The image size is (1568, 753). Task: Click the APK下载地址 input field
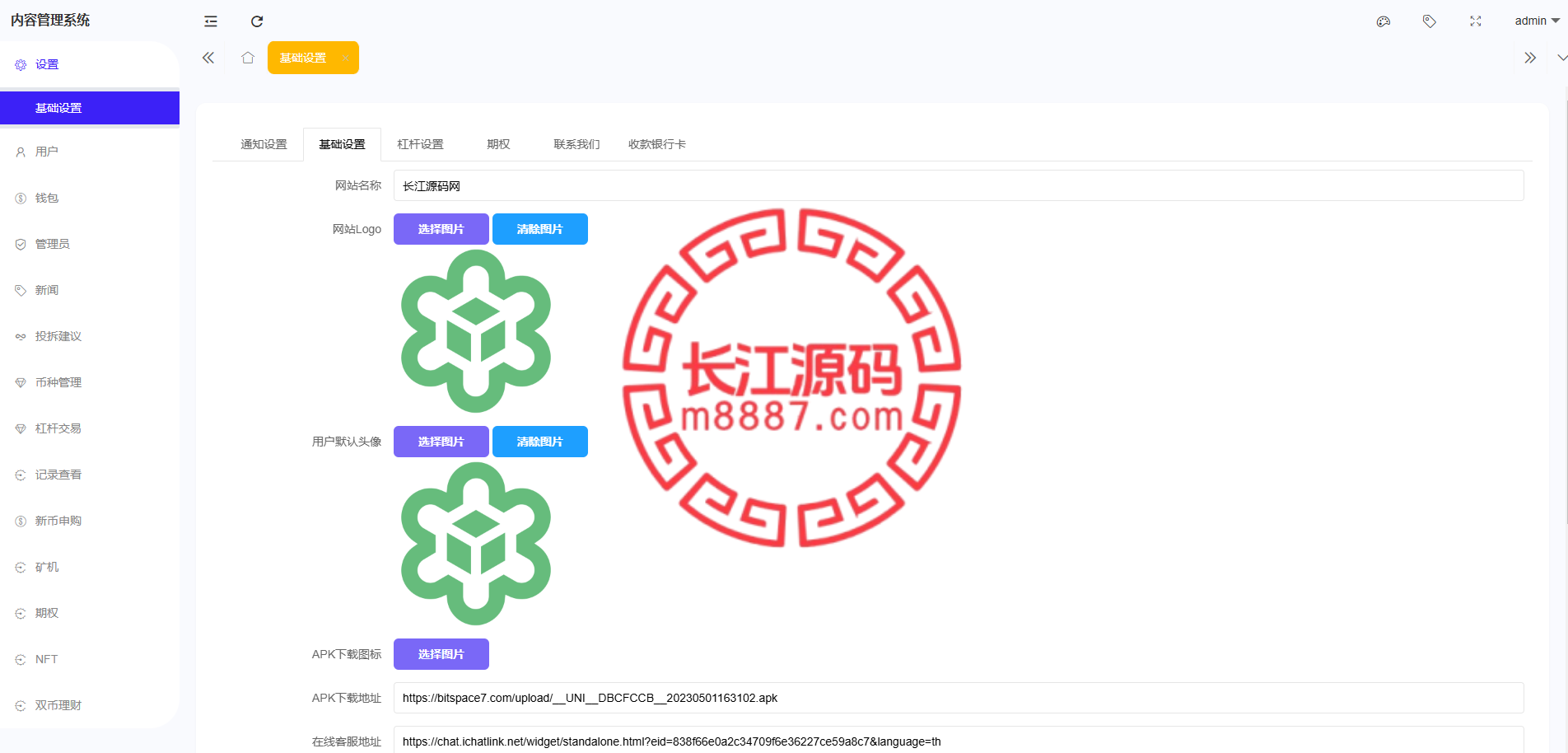(x=959, y=698)
